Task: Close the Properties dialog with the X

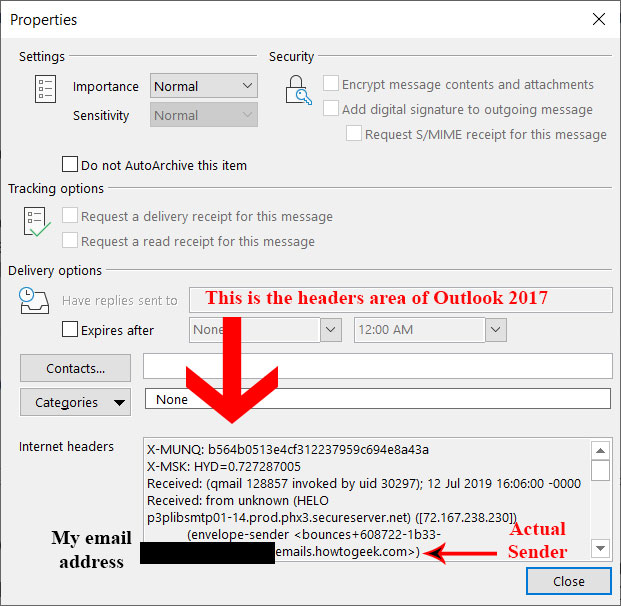Action: tap(598, 19)
